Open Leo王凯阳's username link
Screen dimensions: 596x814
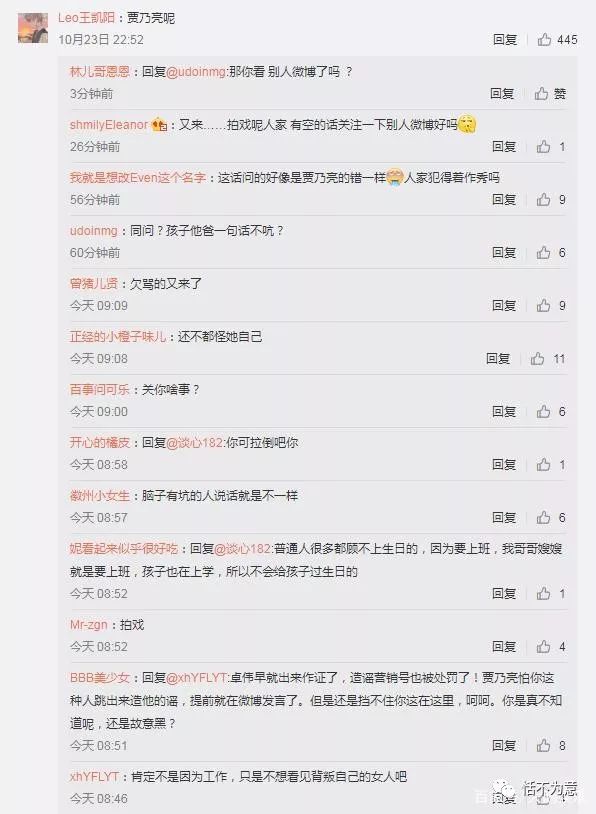click(86, 18)
